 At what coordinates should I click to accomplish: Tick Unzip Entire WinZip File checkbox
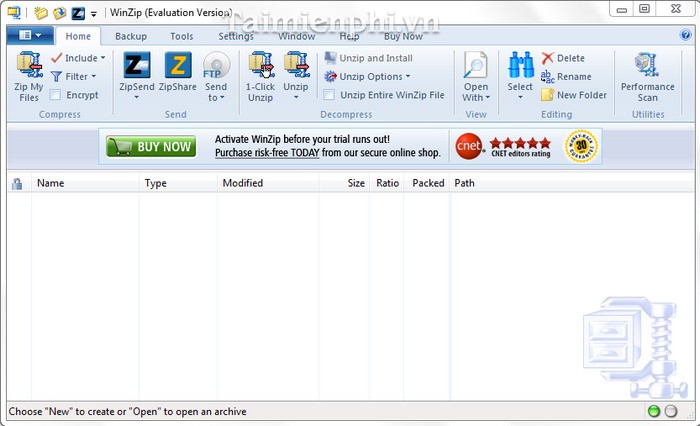pos(329,95)
